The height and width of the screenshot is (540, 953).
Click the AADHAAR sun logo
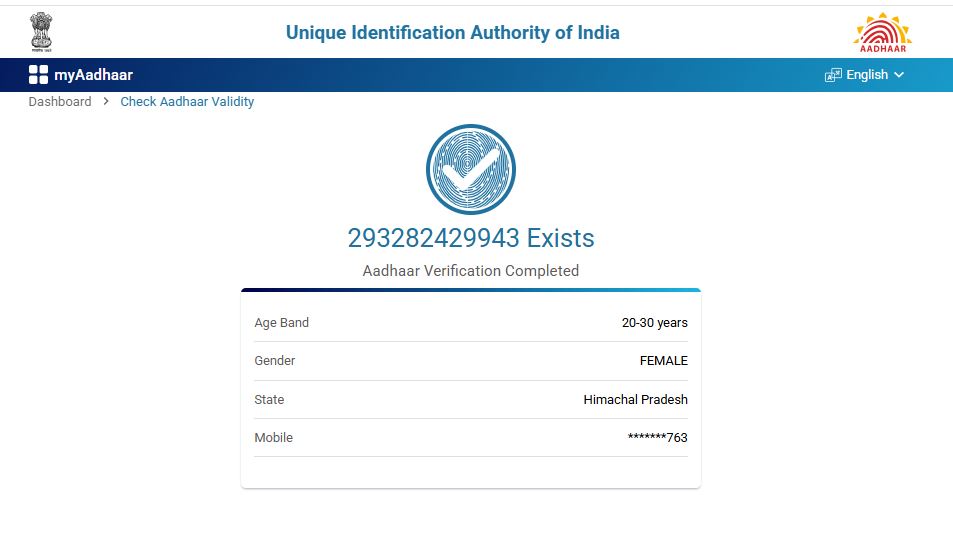tap(882, 32)
